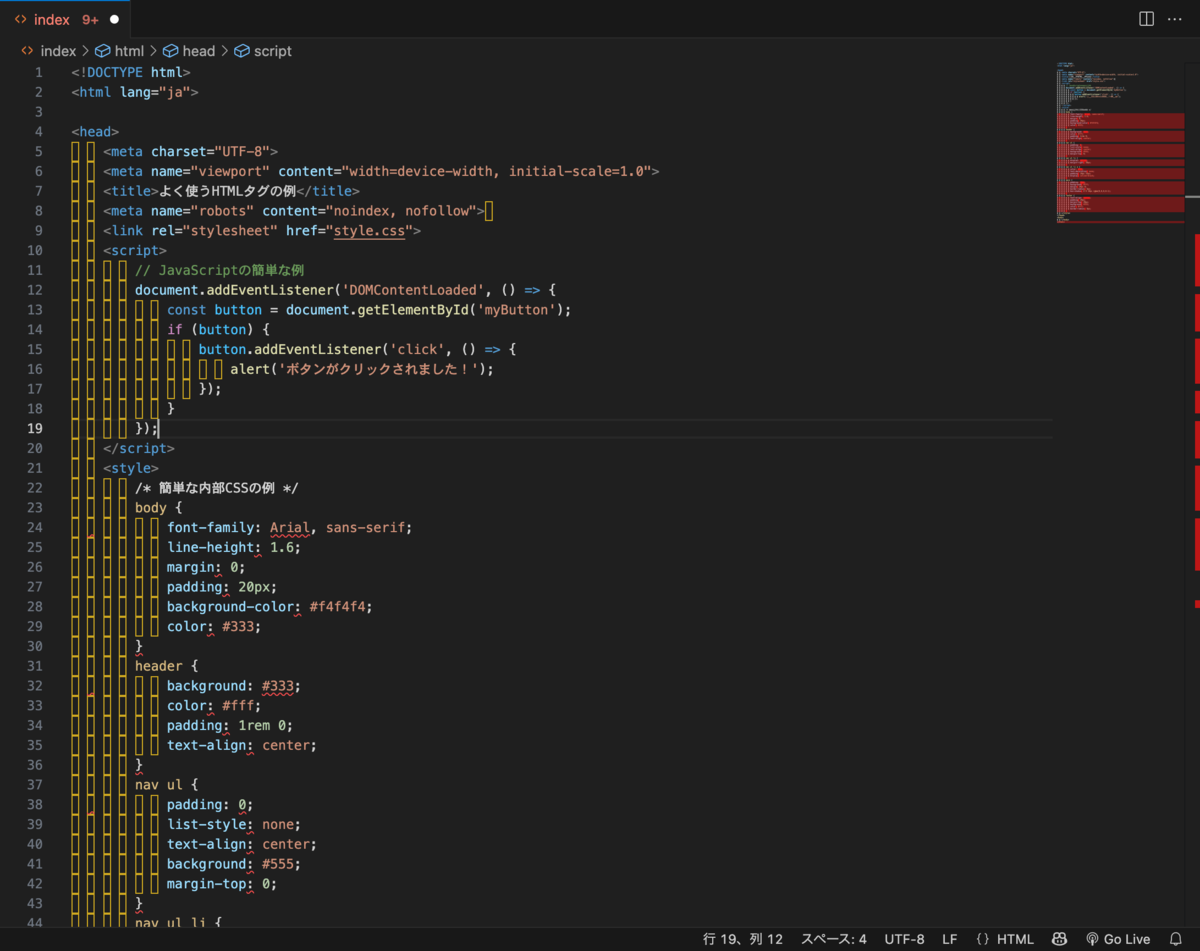The width and height of the screenshot is (1200, 951).
Task: Click the closing </script> tag
Action: click(139, 449)
